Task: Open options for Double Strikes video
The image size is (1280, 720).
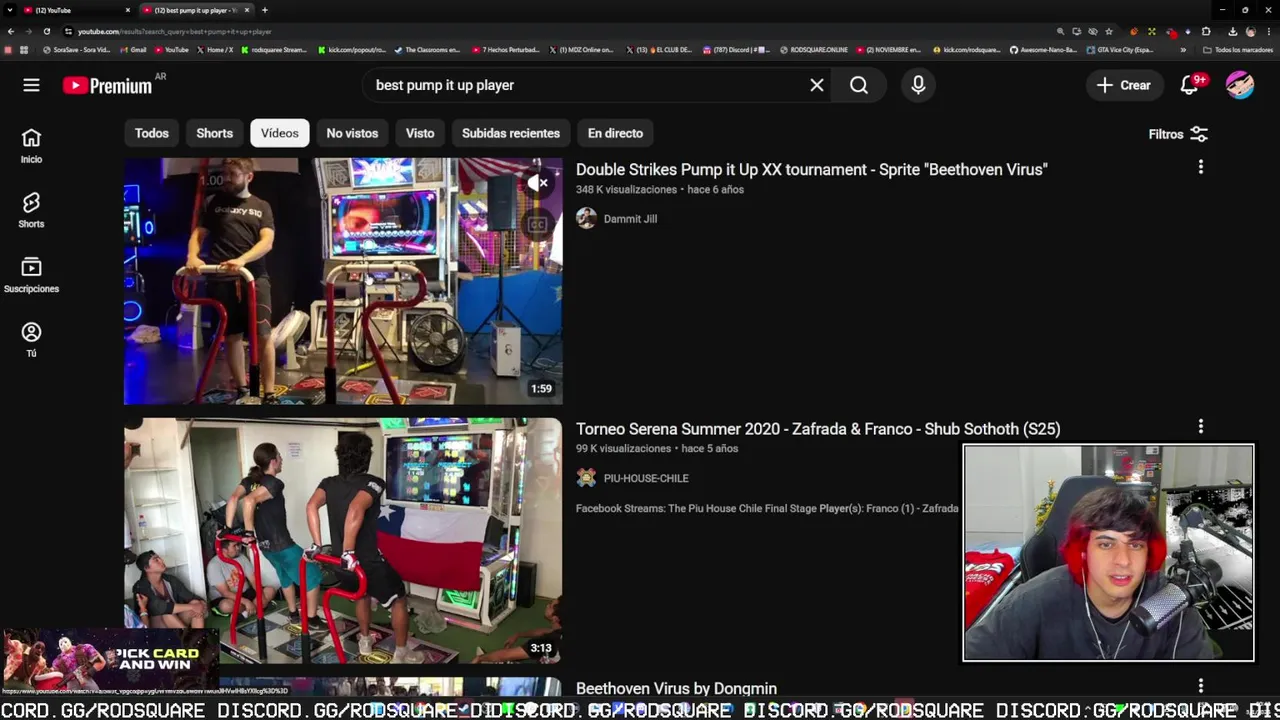Action: [x=1201, y=167]
